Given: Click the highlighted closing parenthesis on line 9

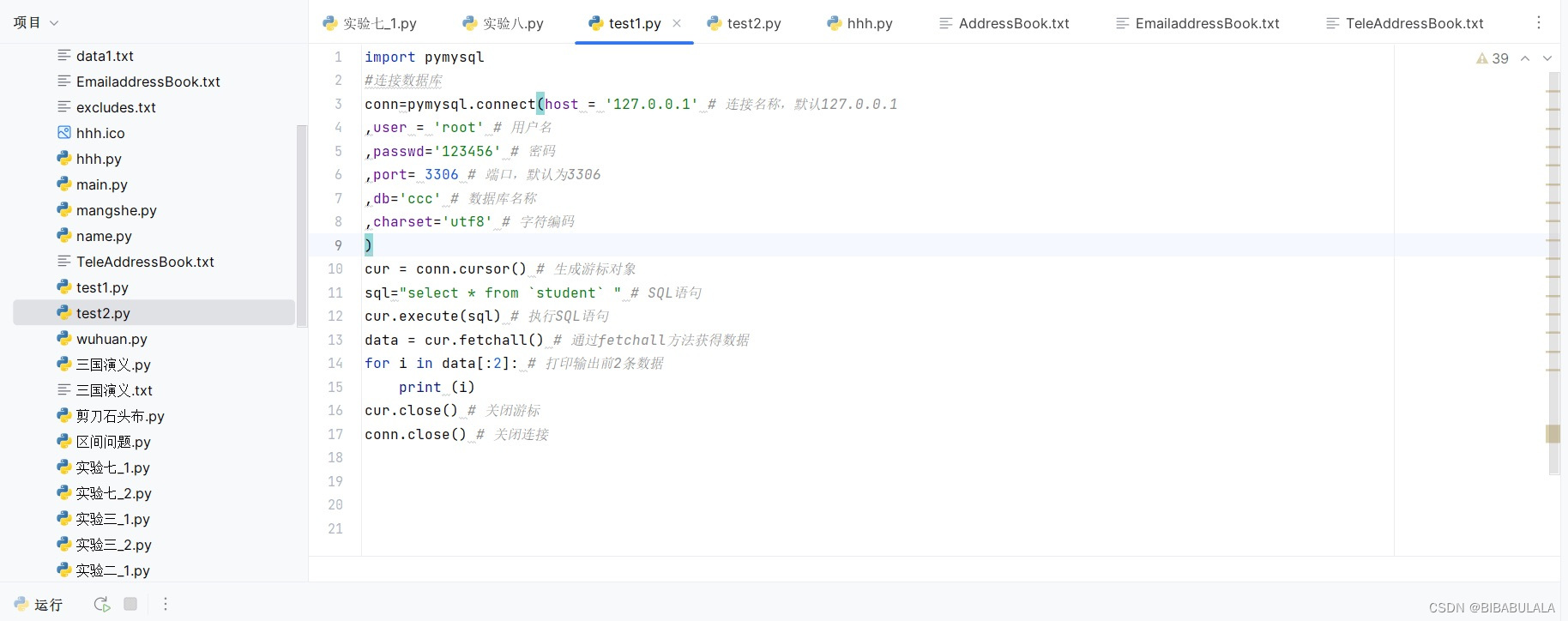Looking at the screenshot, I should [x=369, y=245].
